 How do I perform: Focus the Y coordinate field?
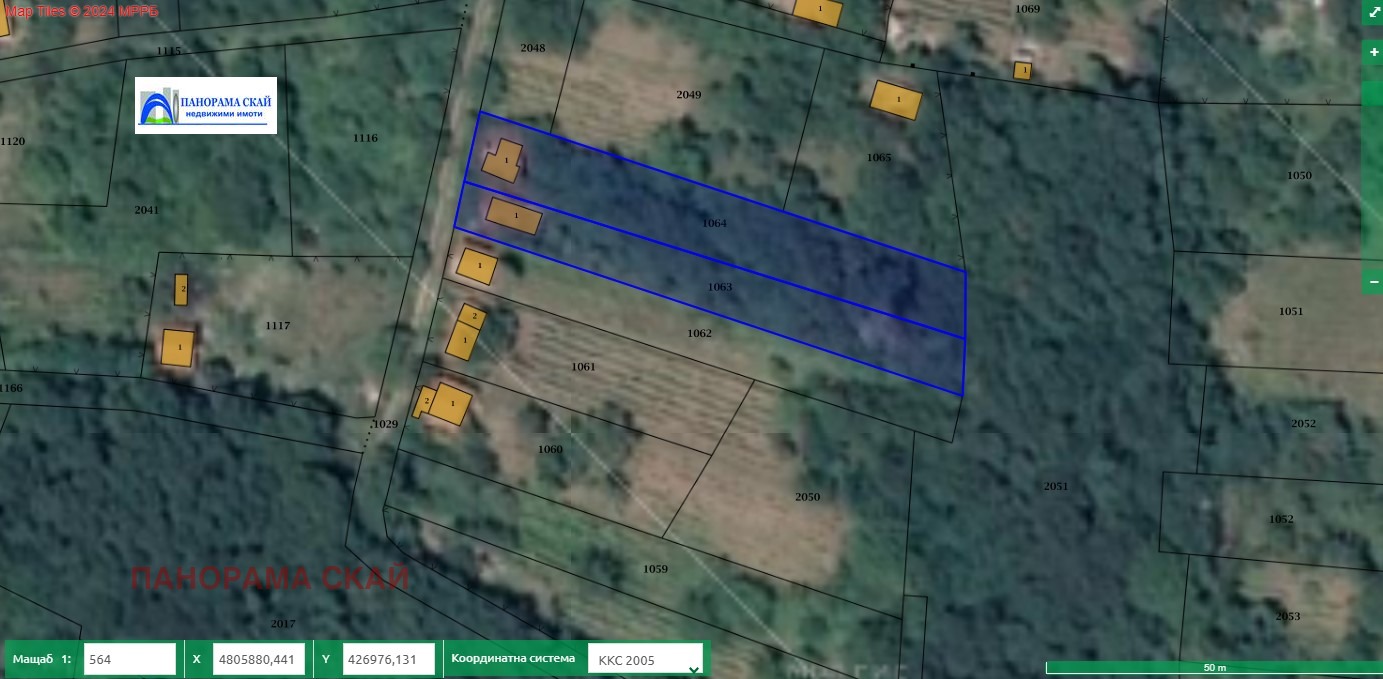[x=388, y=659]
